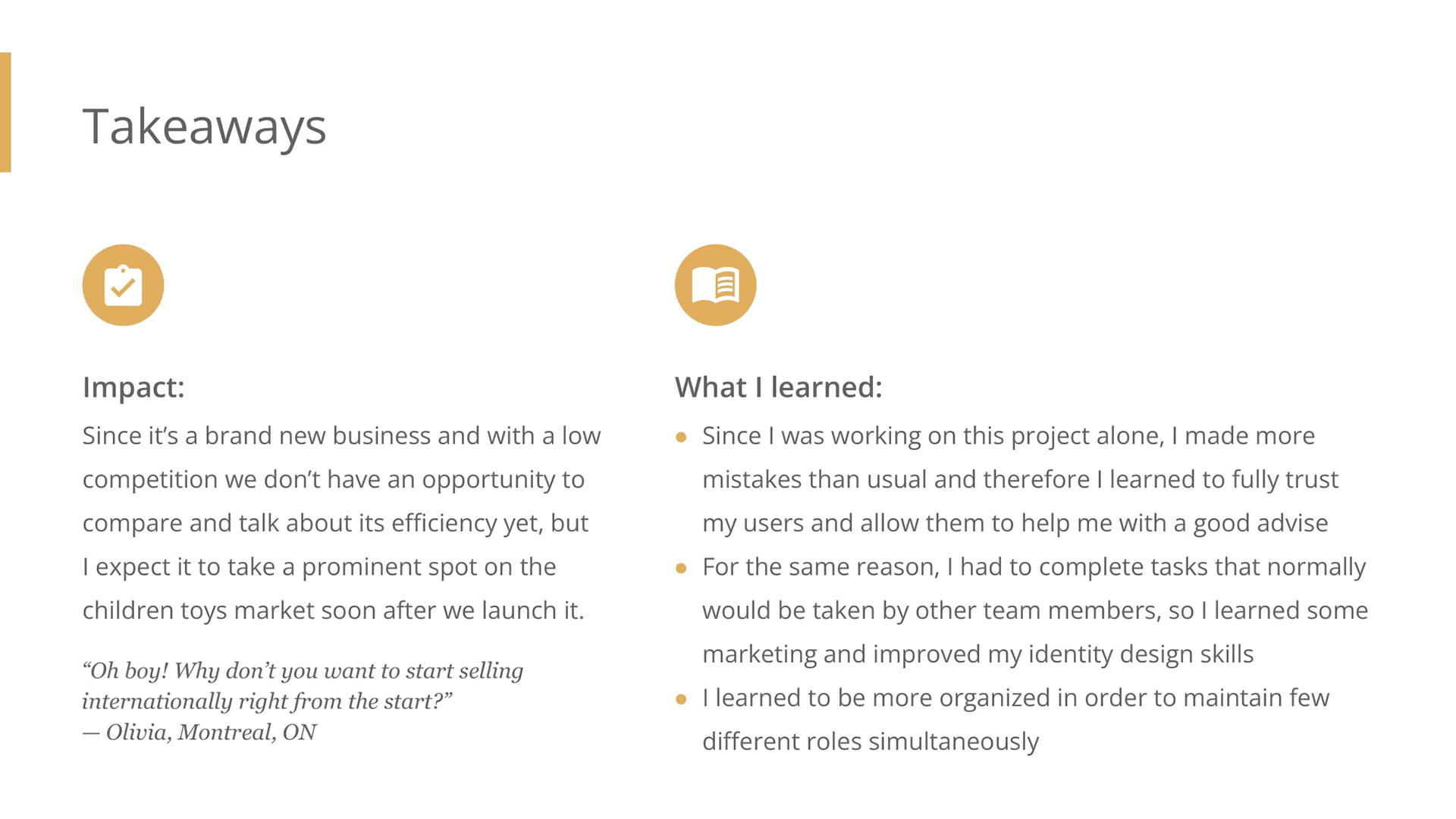Click the line 'Since I was working on this project alone'
Viewport: 1456px width, 819px height.
(x=1008, y=436)
